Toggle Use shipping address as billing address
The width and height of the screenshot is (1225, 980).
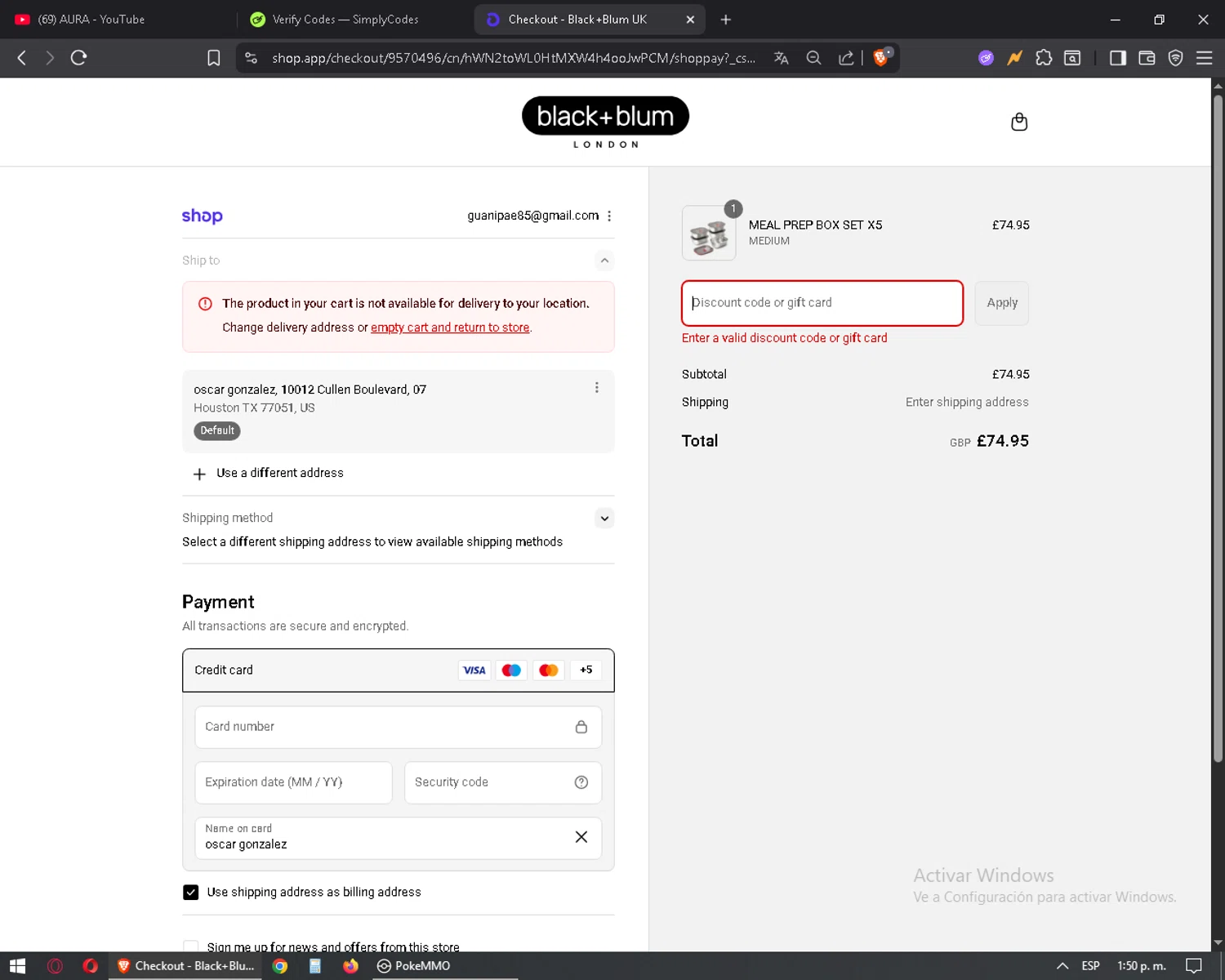[191, 893]
